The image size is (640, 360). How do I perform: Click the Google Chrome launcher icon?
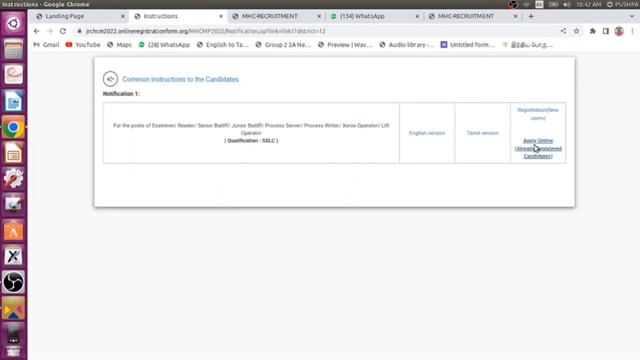[13, 127]
